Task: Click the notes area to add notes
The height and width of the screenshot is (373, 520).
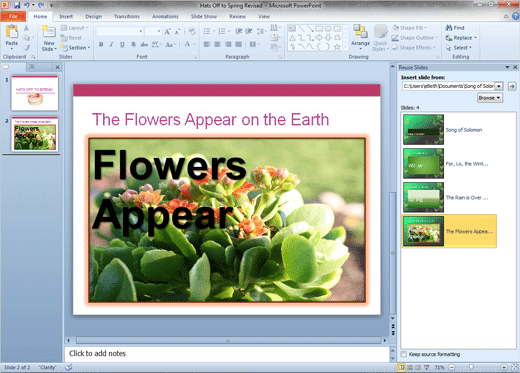Action: (227, 354)
